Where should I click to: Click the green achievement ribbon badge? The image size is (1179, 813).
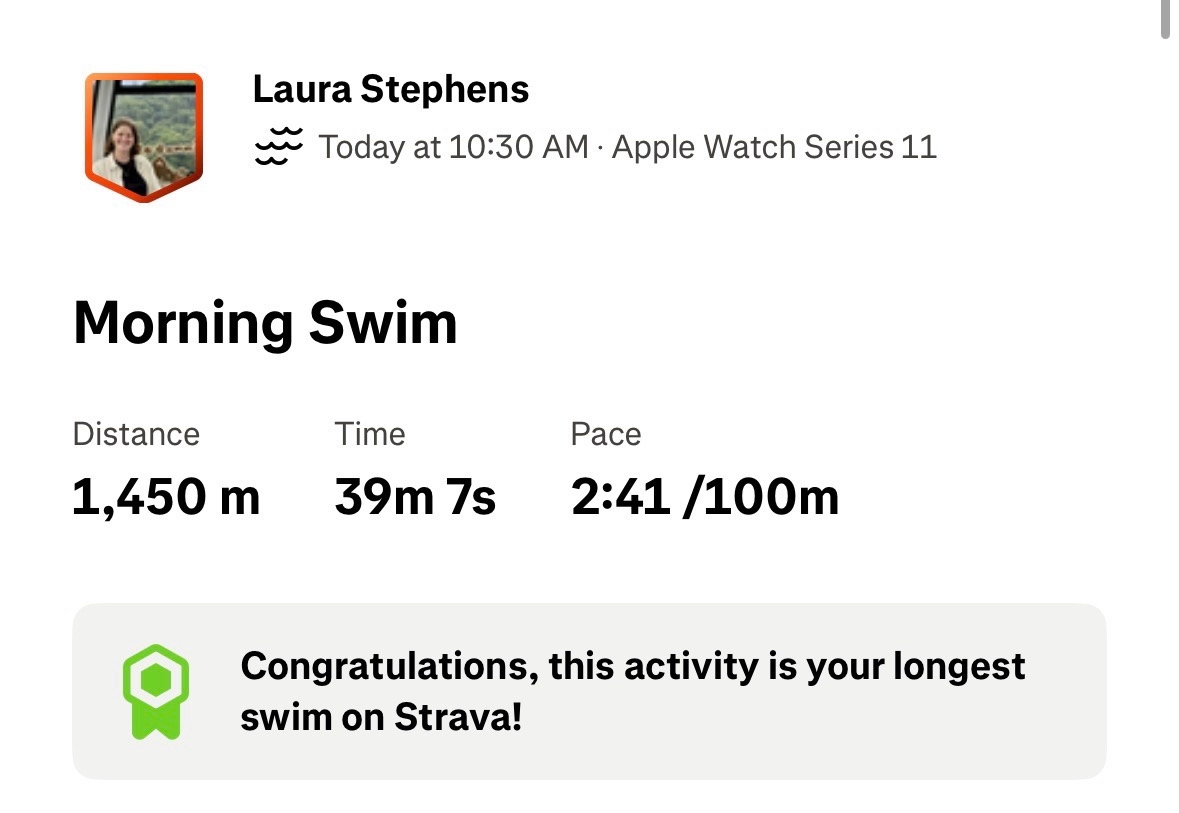(155, 691)
